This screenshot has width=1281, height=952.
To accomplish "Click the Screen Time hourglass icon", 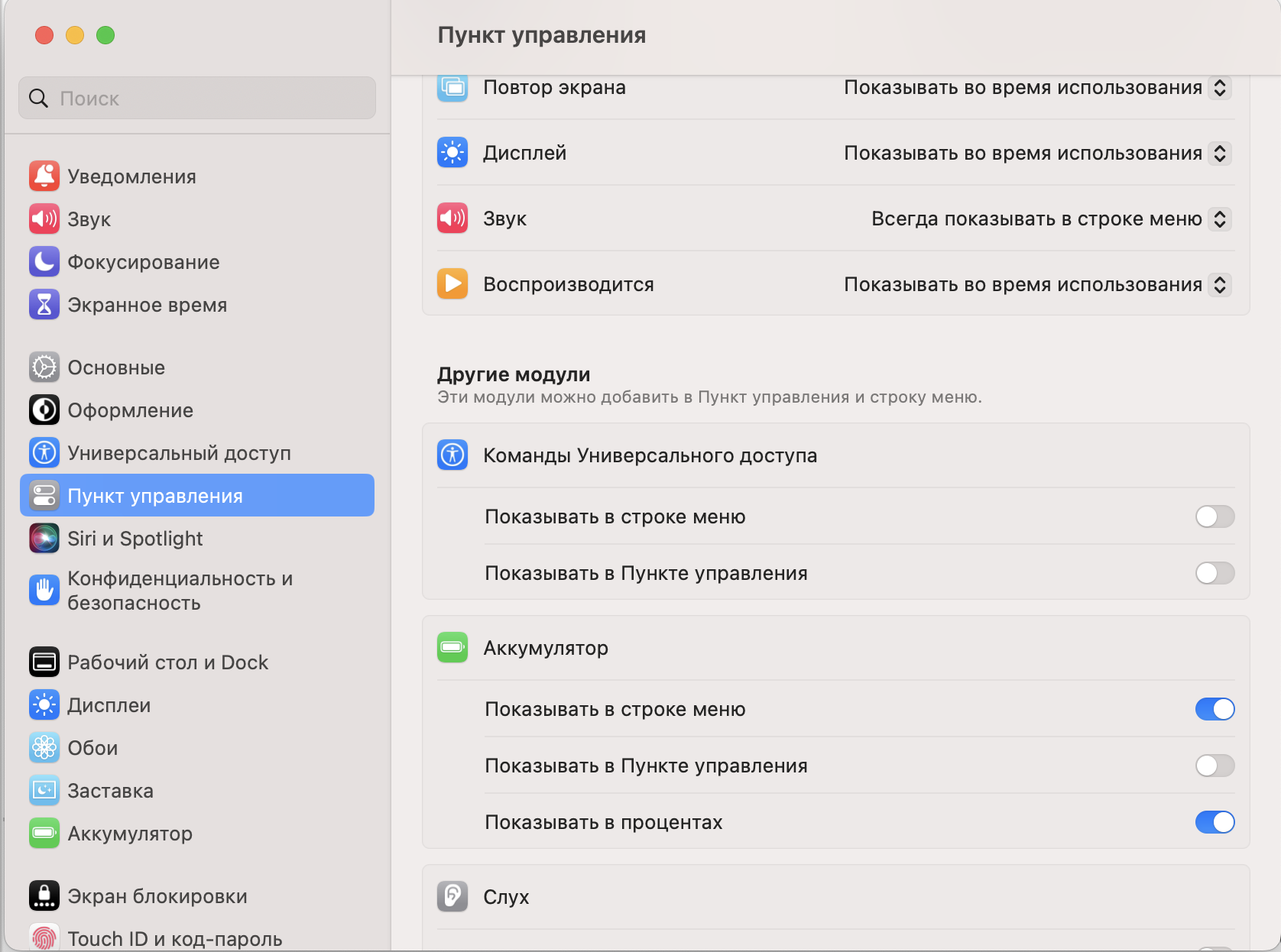I will (x=44, y=305).
